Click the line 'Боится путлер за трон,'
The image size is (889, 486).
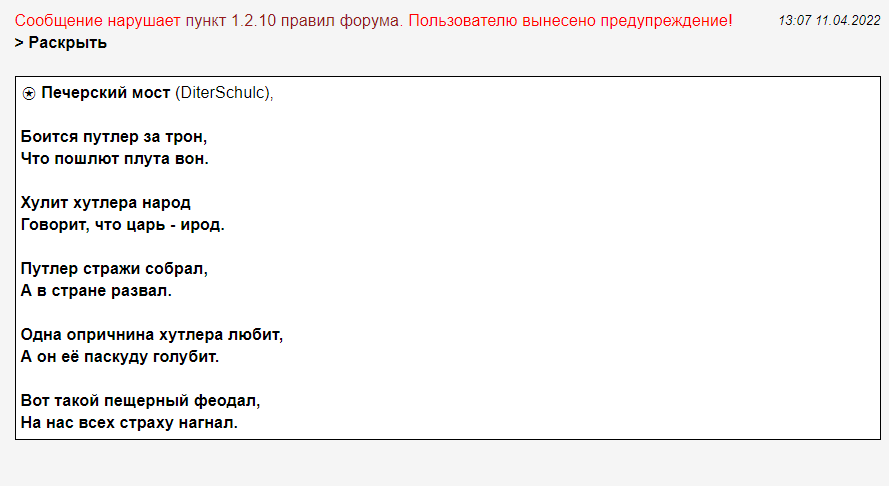[x=114, y=137]
